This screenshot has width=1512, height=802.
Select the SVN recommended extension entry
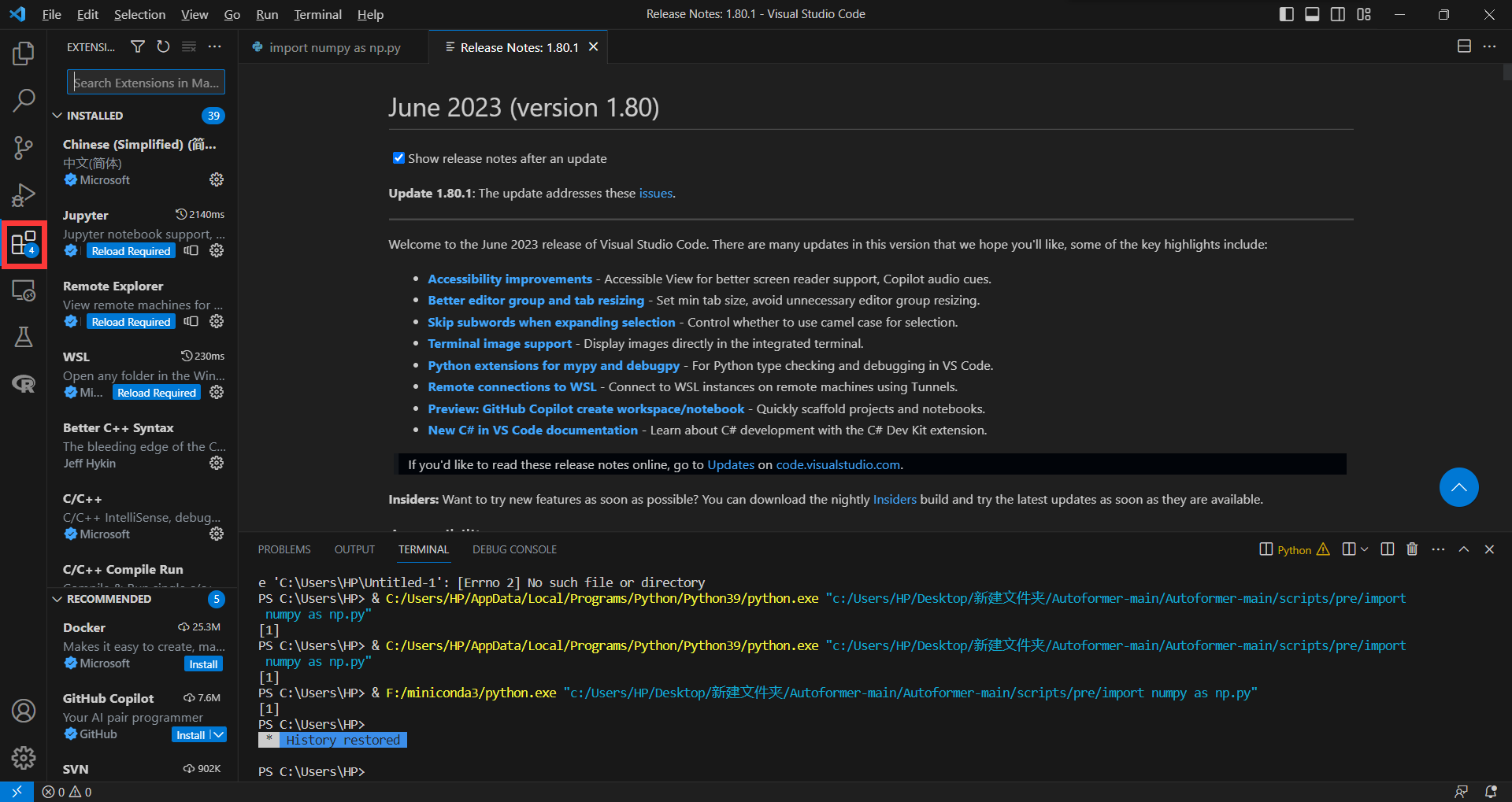143,769
